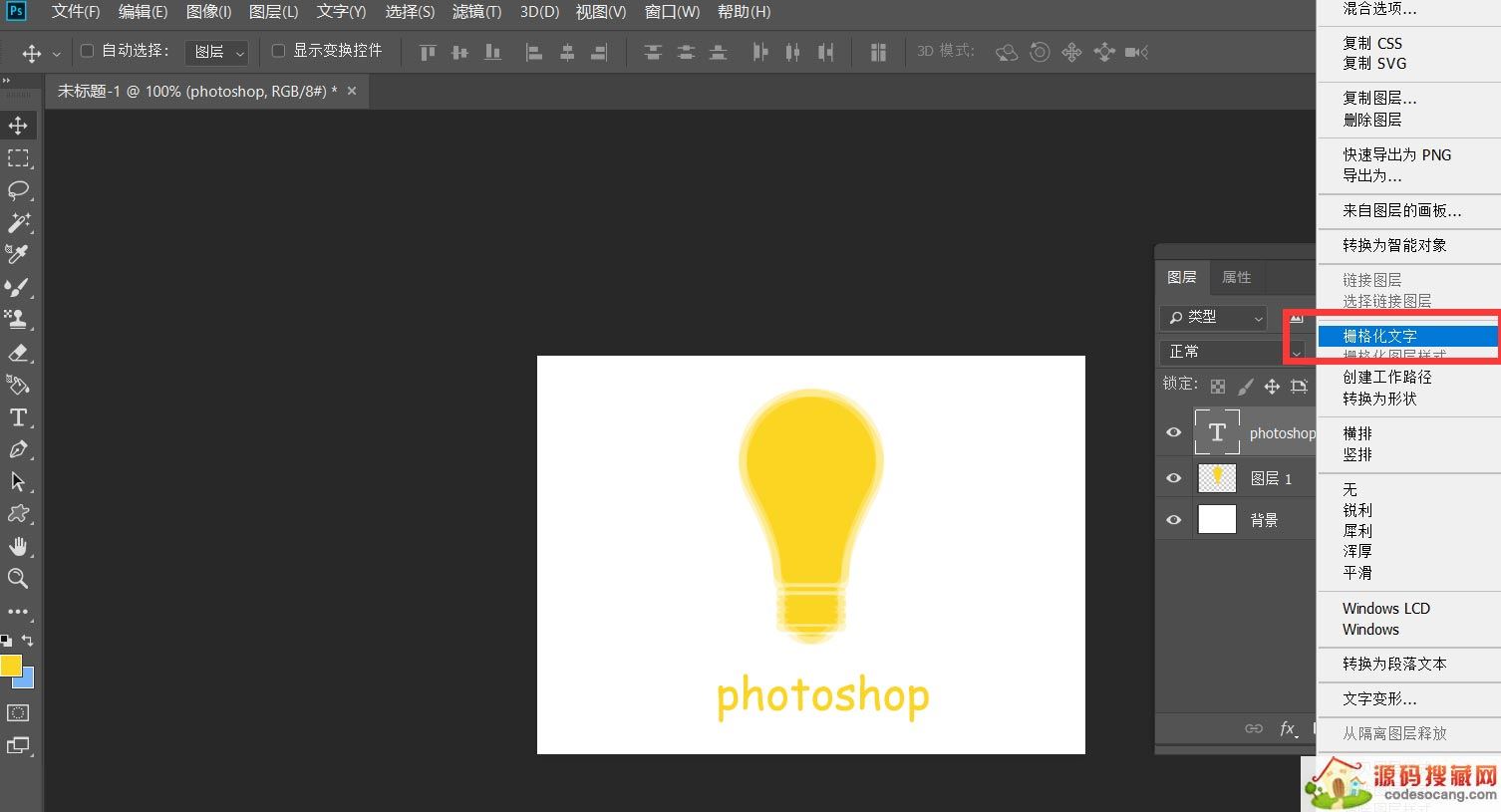Image resolution: width=1501 pixels, height=812 pixels.
Task: Click the blue background color swatch
Action: pyautogui.click(x=26, y=680)
